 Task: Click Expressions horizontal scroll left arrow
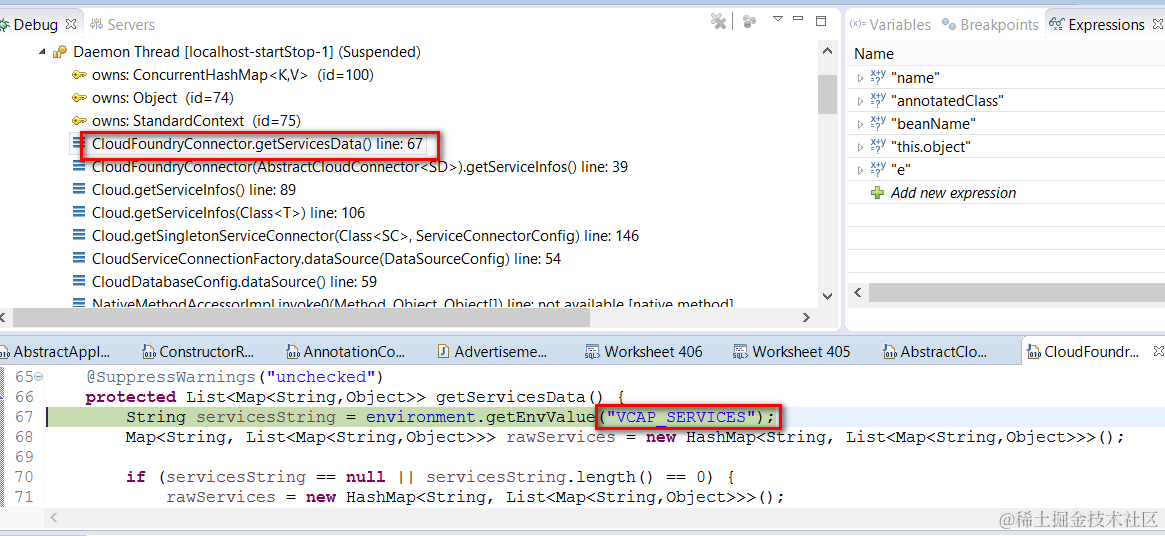[857, 291]
